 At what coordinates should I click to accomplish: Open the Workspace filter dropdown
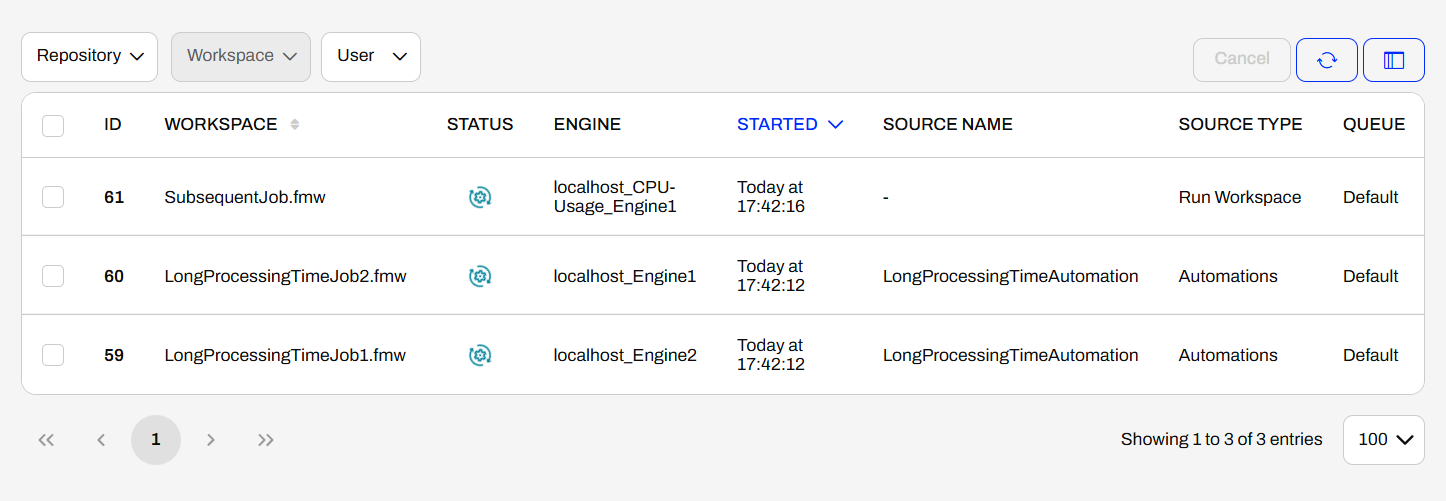241,57
